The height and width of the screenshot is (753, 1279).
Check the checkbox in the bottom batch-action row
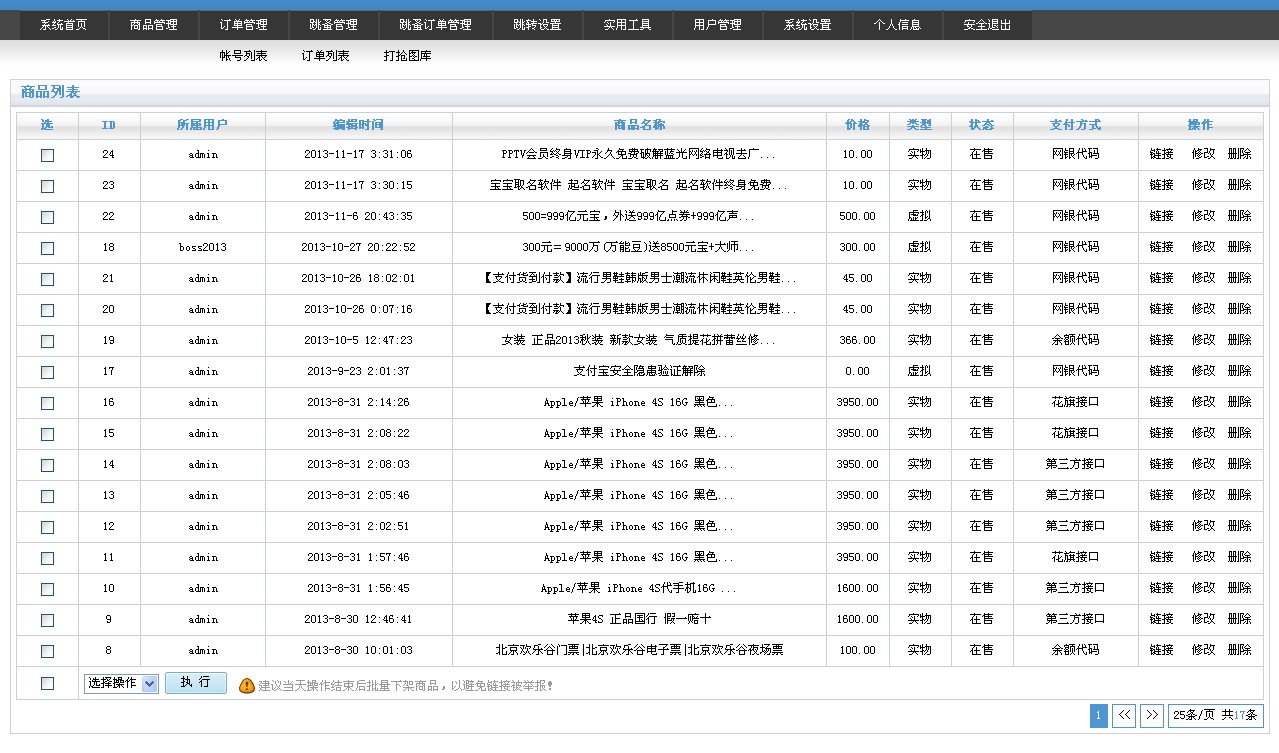click(45, 684)
